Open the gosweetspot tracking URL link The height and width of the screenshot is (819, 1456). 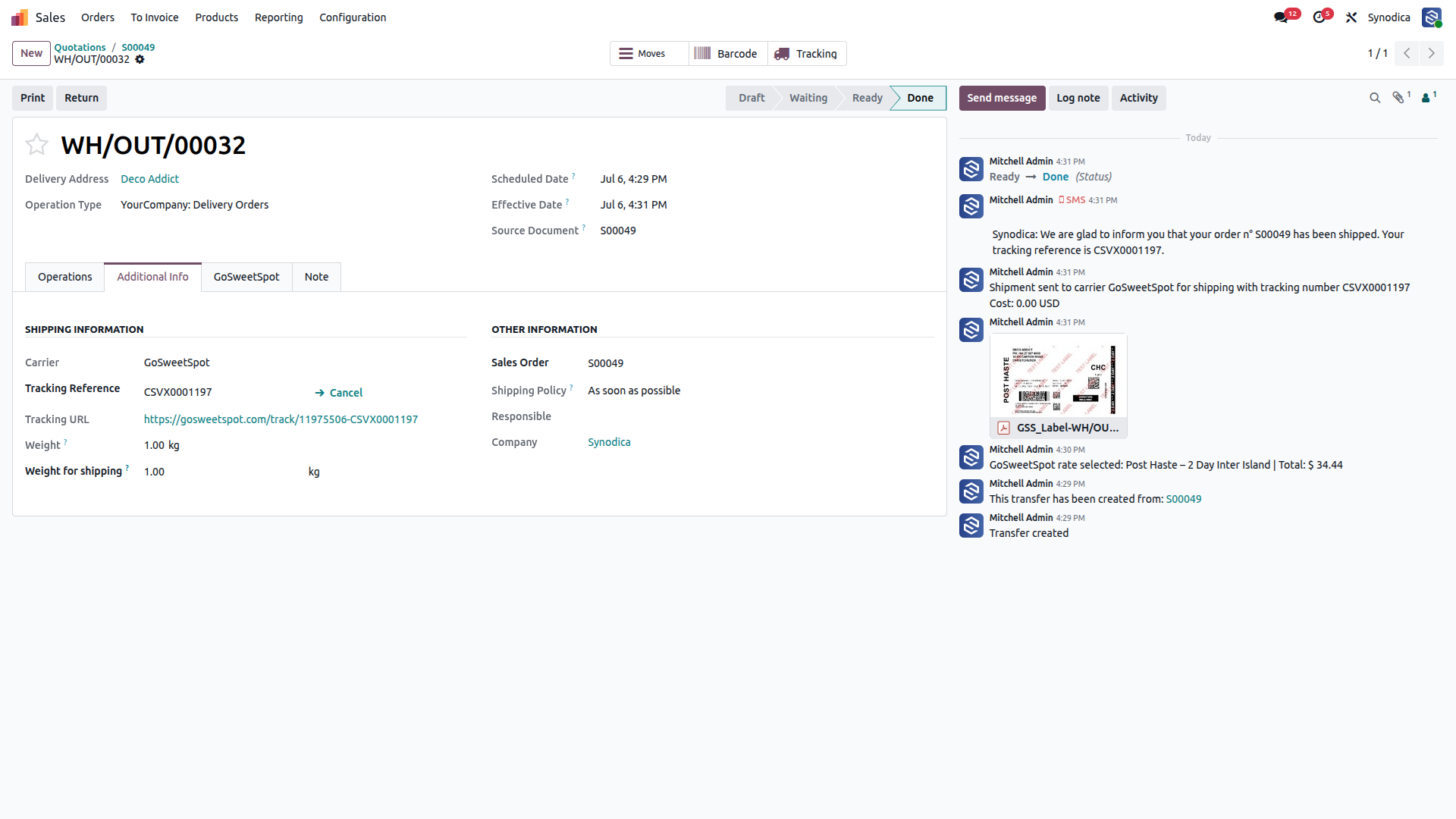(281, 419)
